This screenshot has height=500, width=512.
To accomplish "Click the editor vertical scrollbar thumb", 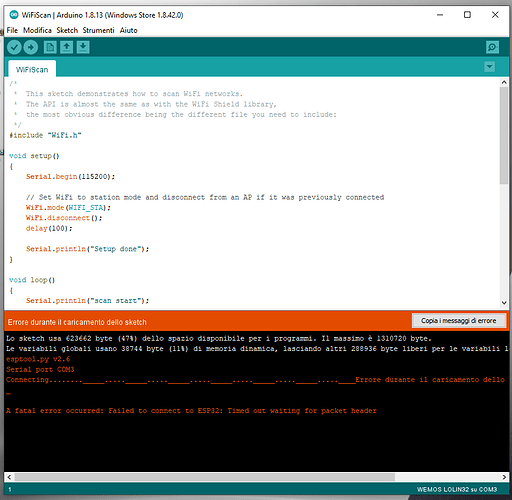I will [x=504, y=135].
